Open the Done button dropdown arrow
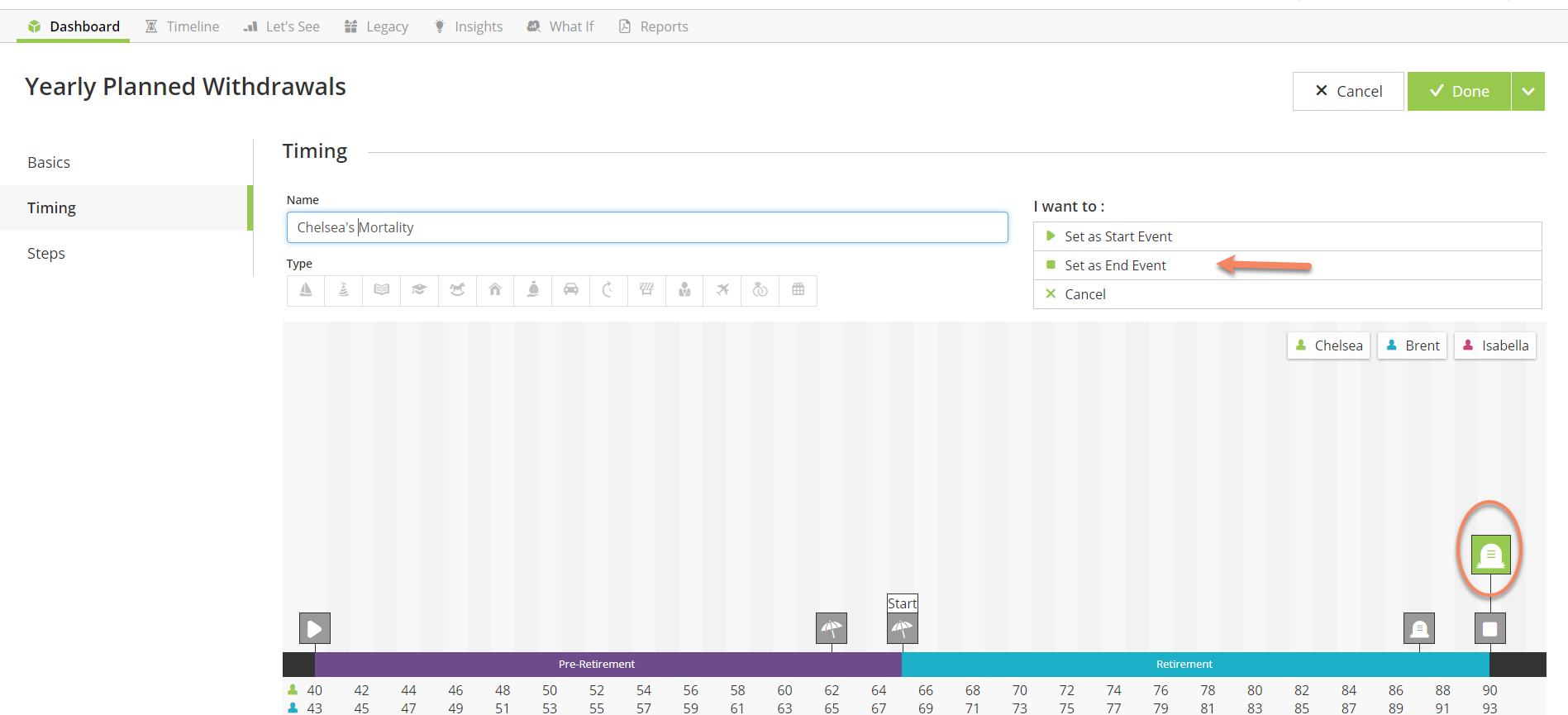The image size is (1568, 715). 1528,91
